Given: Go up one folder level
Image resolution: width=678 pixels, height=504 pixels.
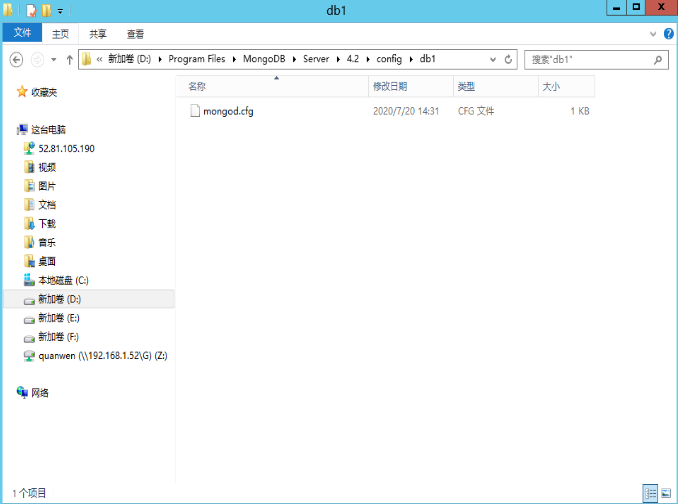Looking at the screenshot, I should (x=69, y=59).
